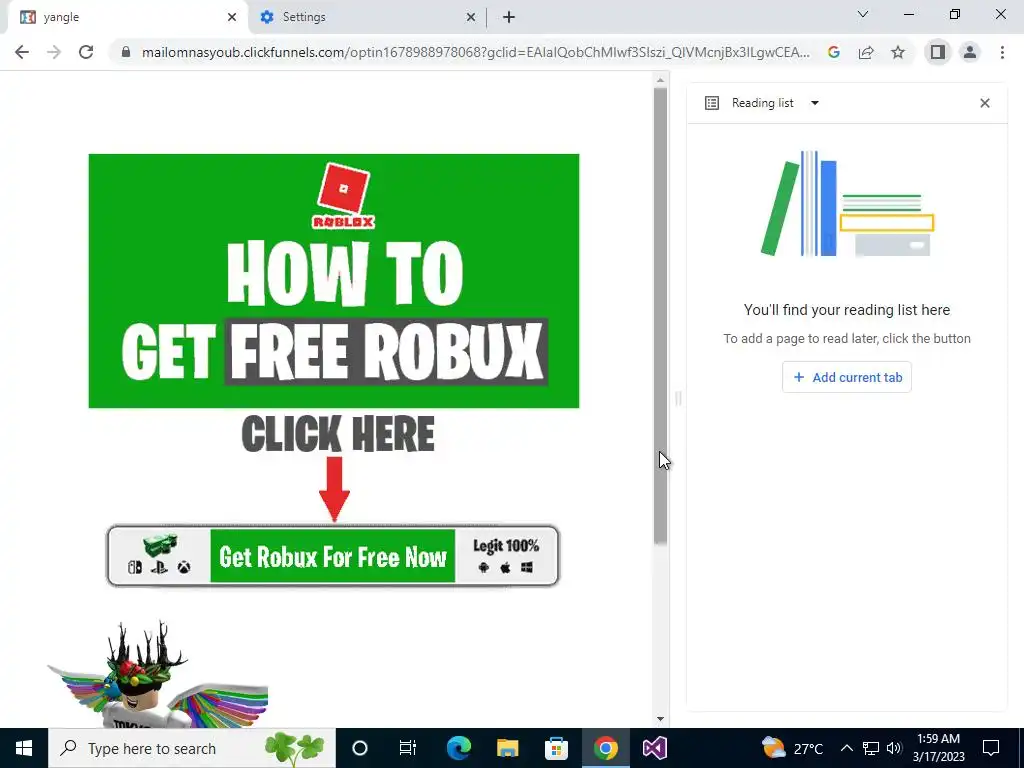1024x768 pixels.
Task: Close the Reading list side panel
Action: click(x=985, y=103)
